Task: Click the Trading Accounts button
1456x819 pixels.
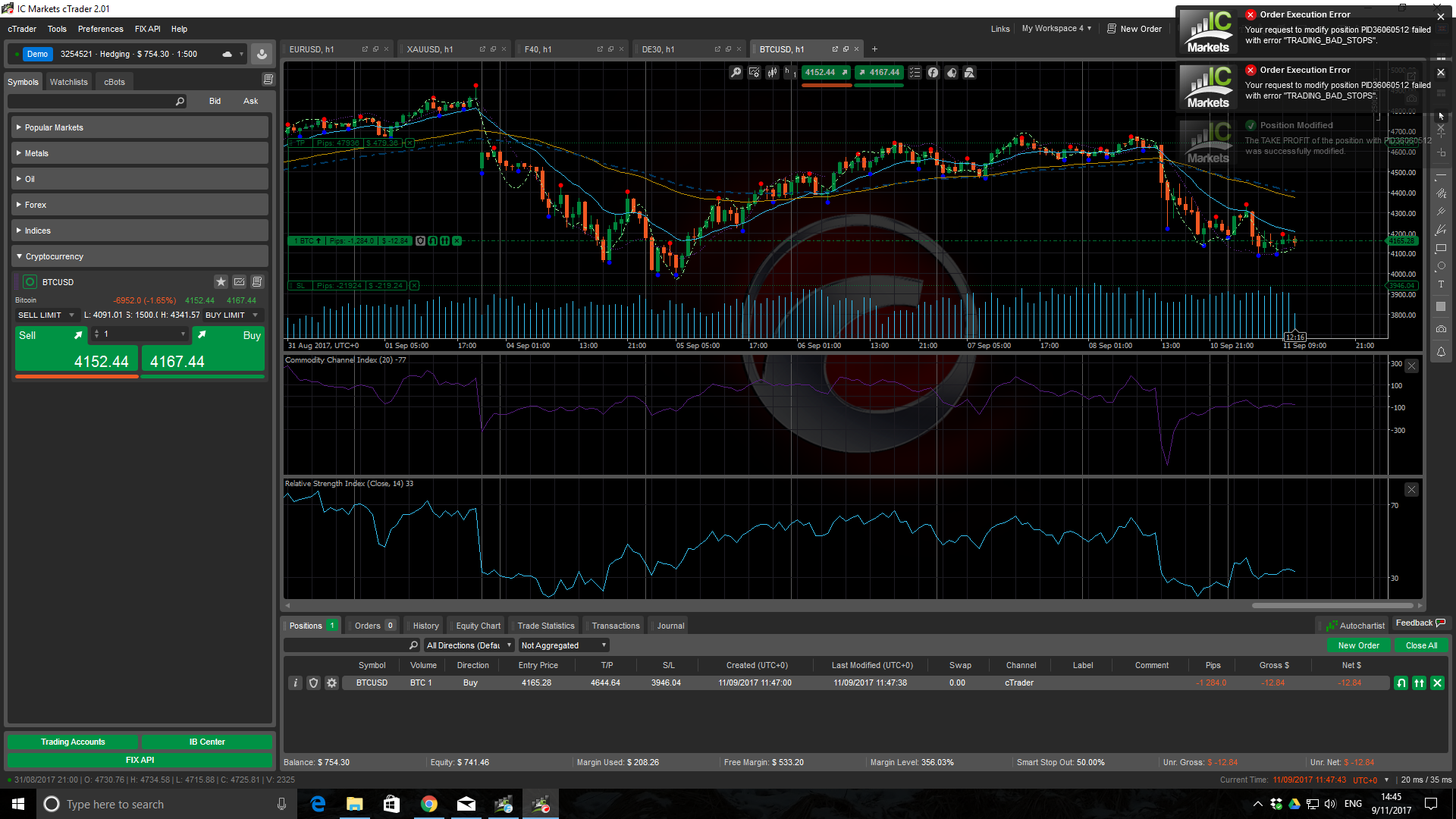Action: point(73,742)
